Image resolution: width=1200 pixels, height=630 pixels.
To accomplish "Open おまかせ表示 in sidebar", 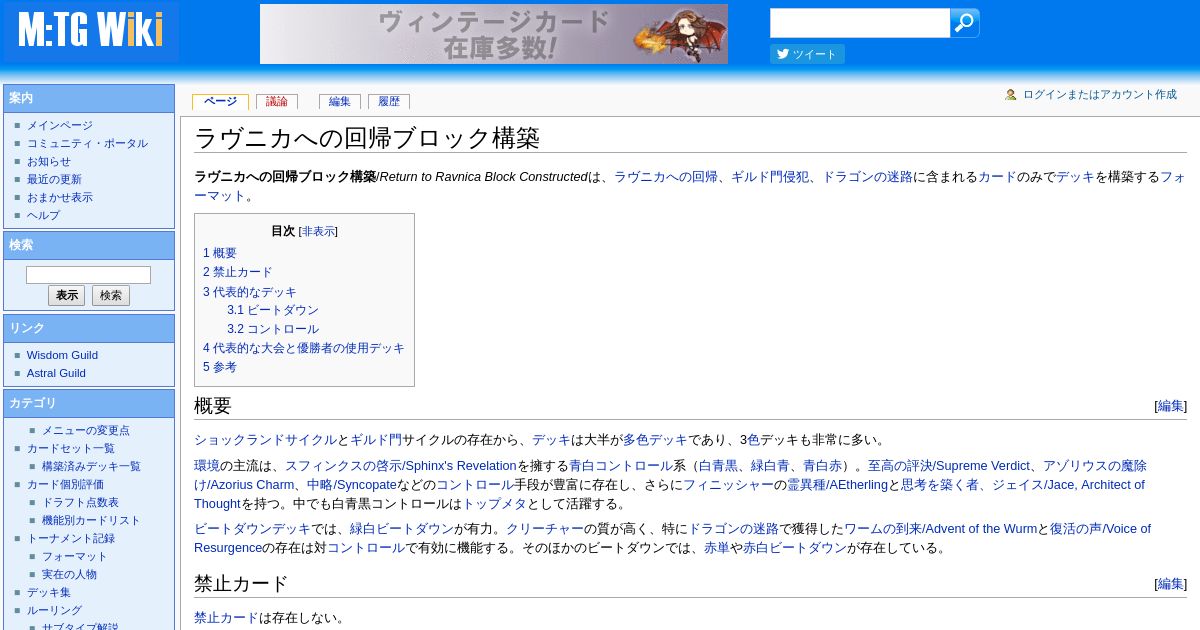I will click(x=60, y=198).
